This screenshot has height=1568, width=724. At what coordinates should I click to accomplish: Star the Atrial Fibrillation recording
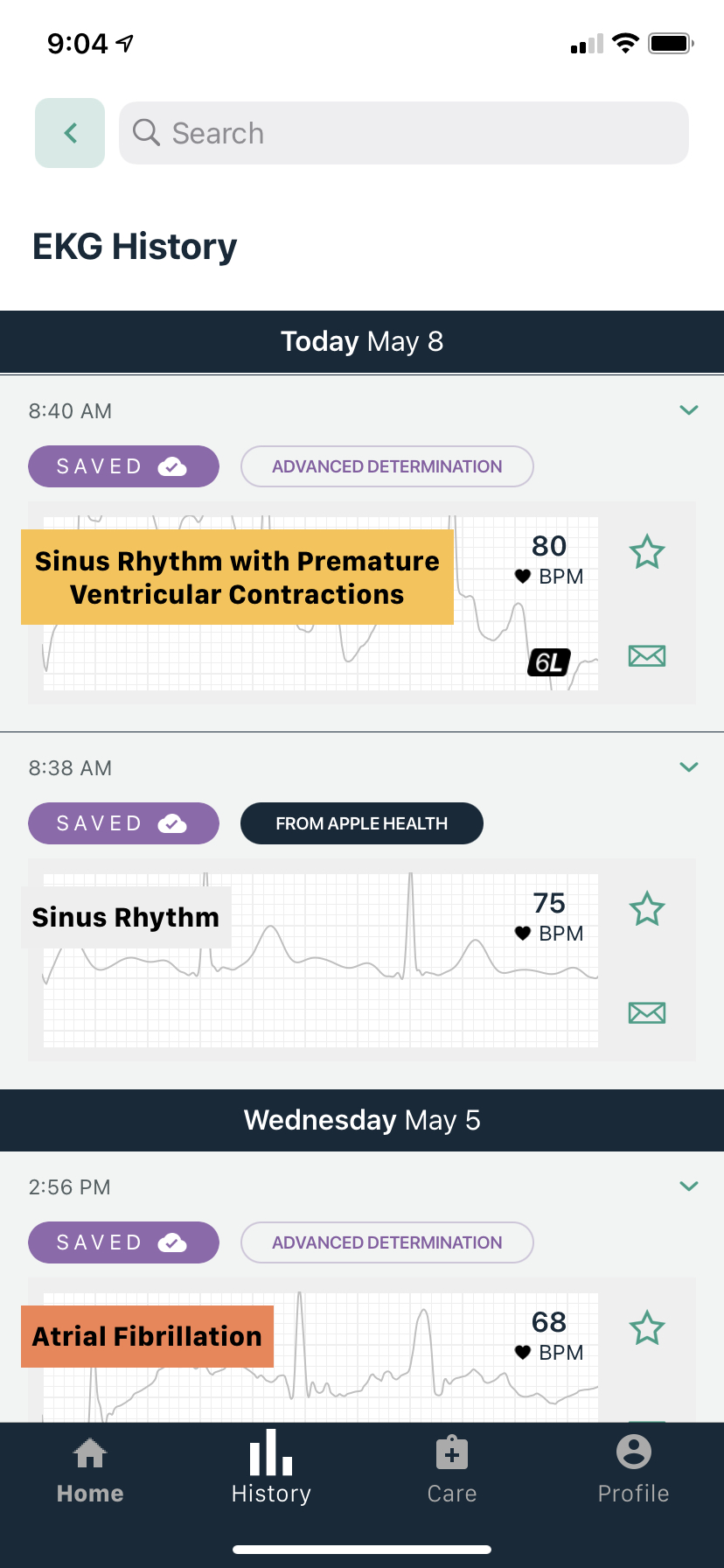(646, 1328)
